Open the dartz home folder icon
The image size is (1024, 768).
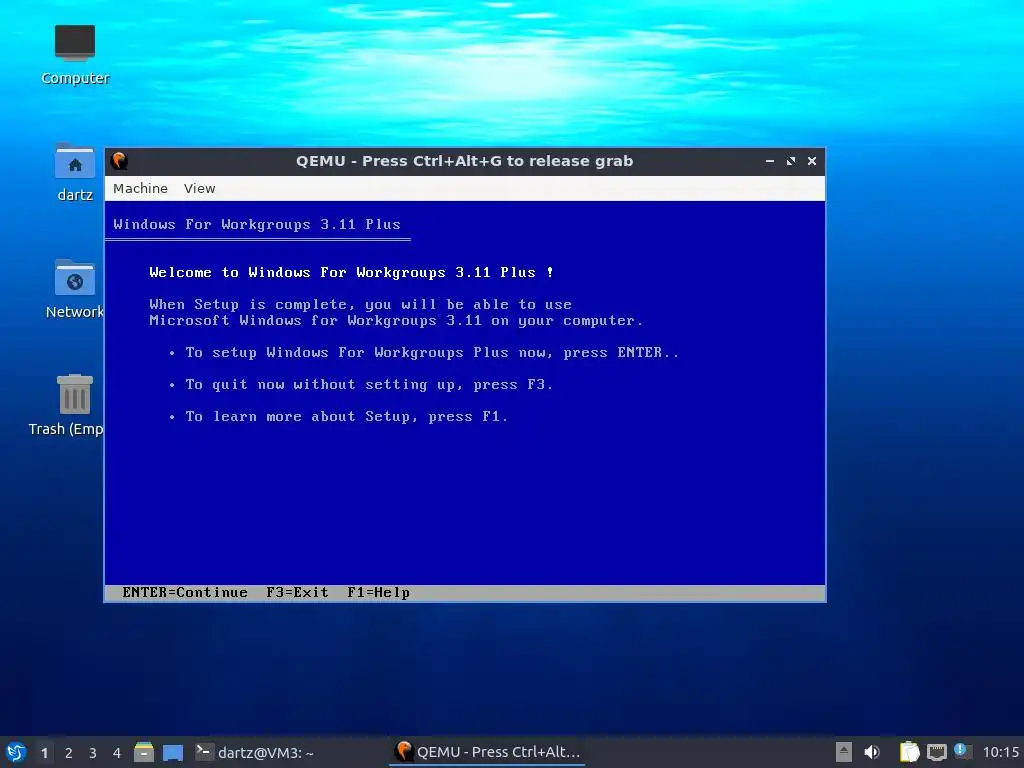click(74, 172)
